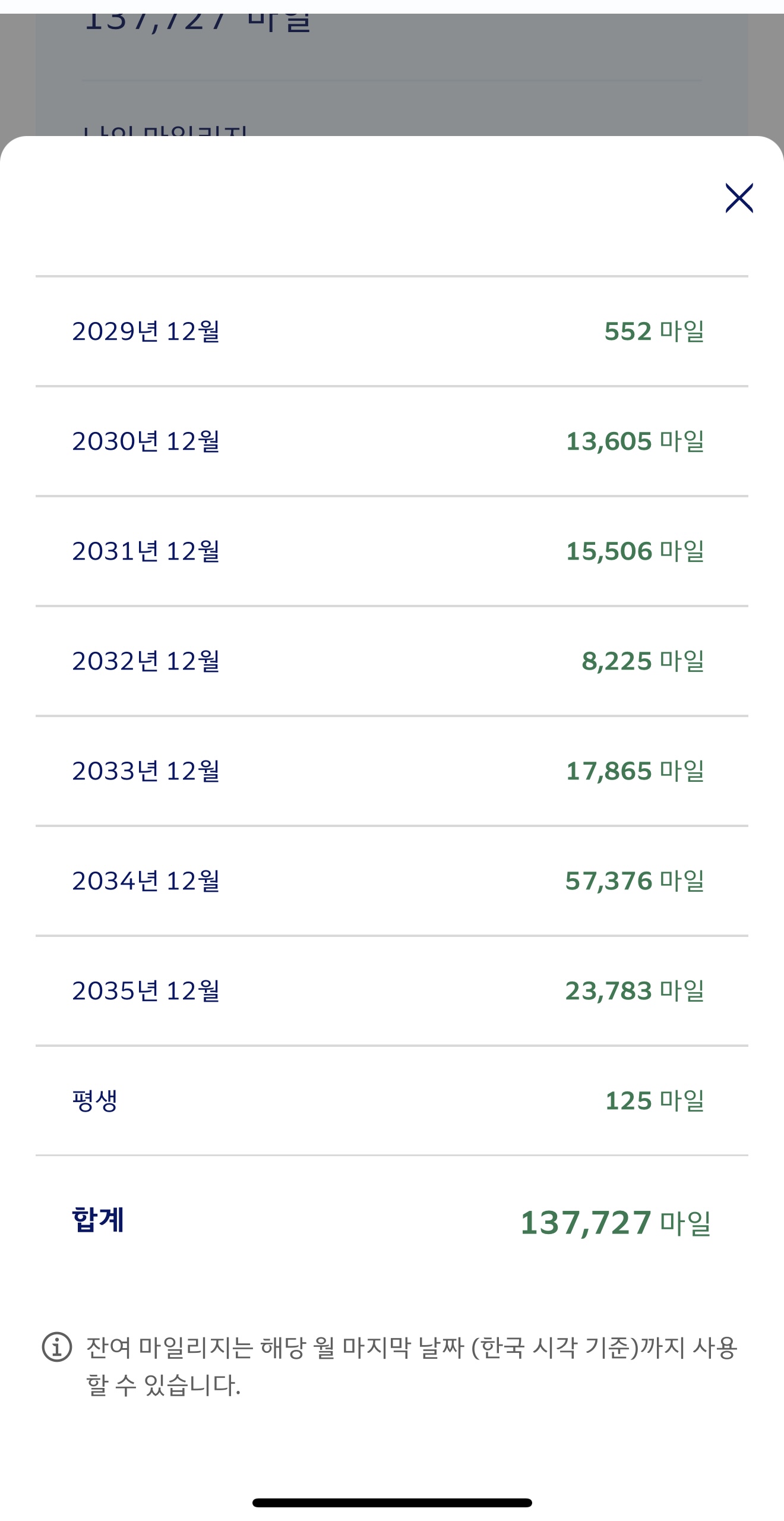Tap the 8,225 마일 amount
784x1521 pixels.
click(x=643, y=661)
